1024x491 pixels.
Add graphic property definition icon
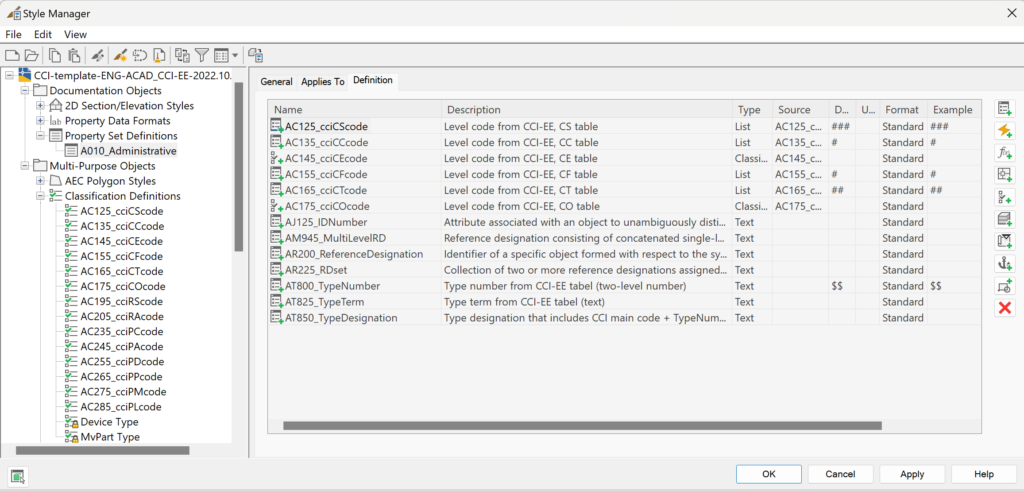click(1005, 286)
